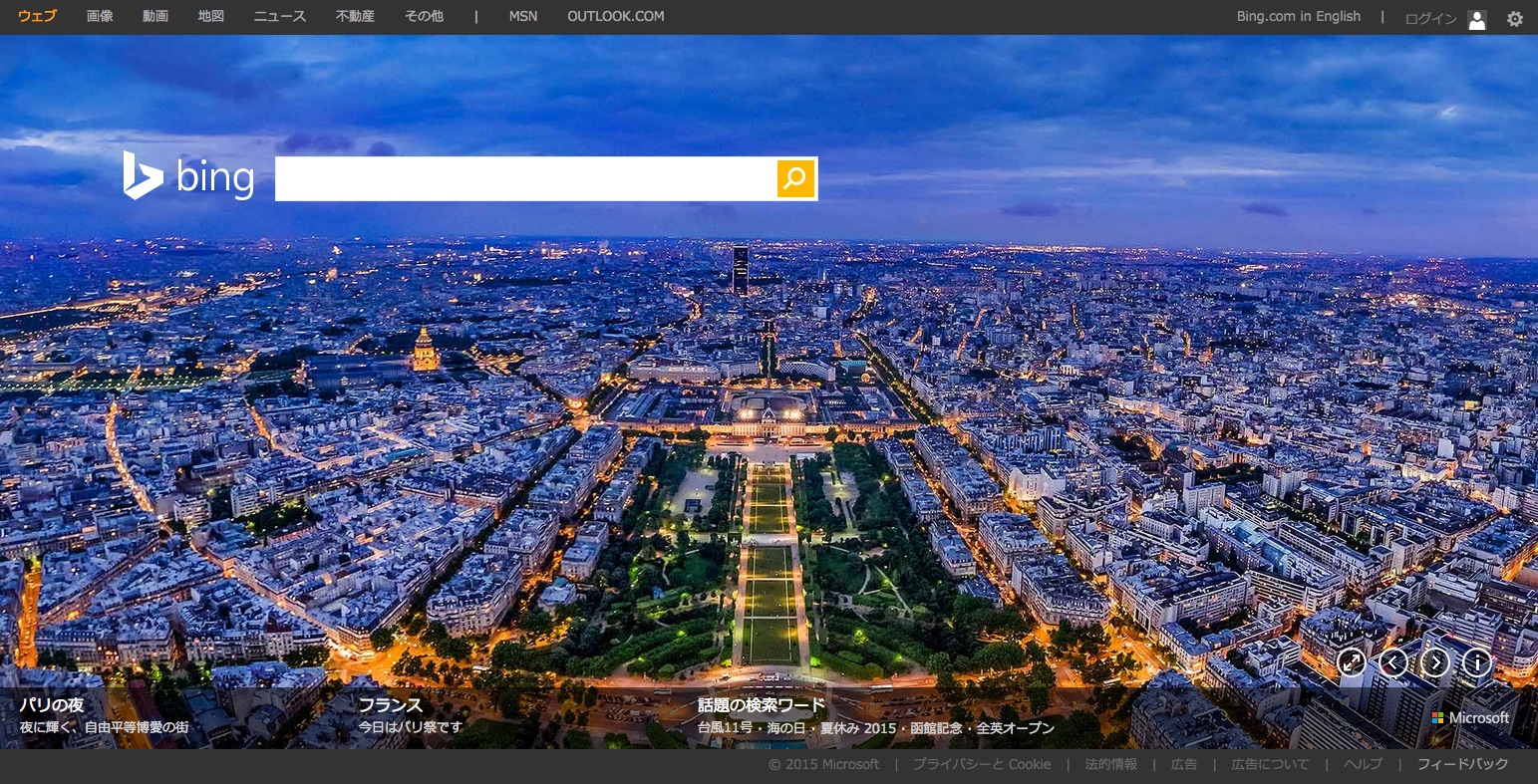Expand the background image to fullscreen
This screenshot has height=784, width=1538.
coord(1351,662)
